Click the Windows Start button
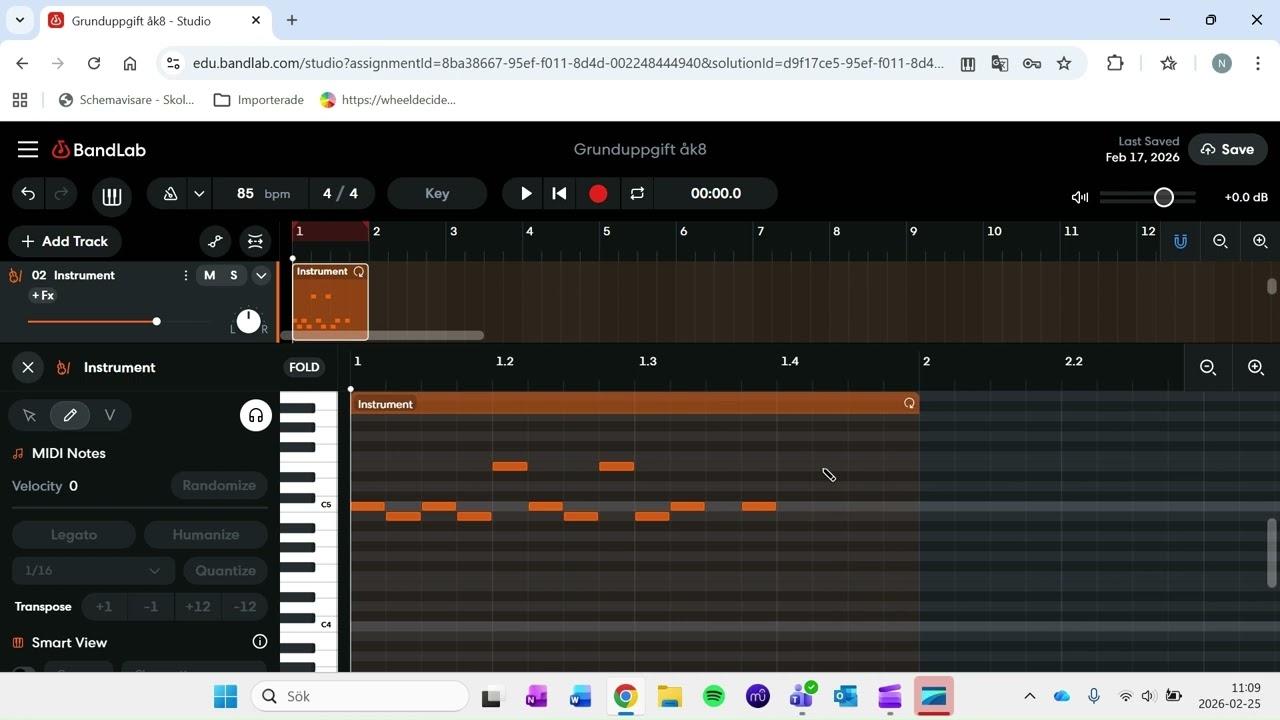 [226, 696]
